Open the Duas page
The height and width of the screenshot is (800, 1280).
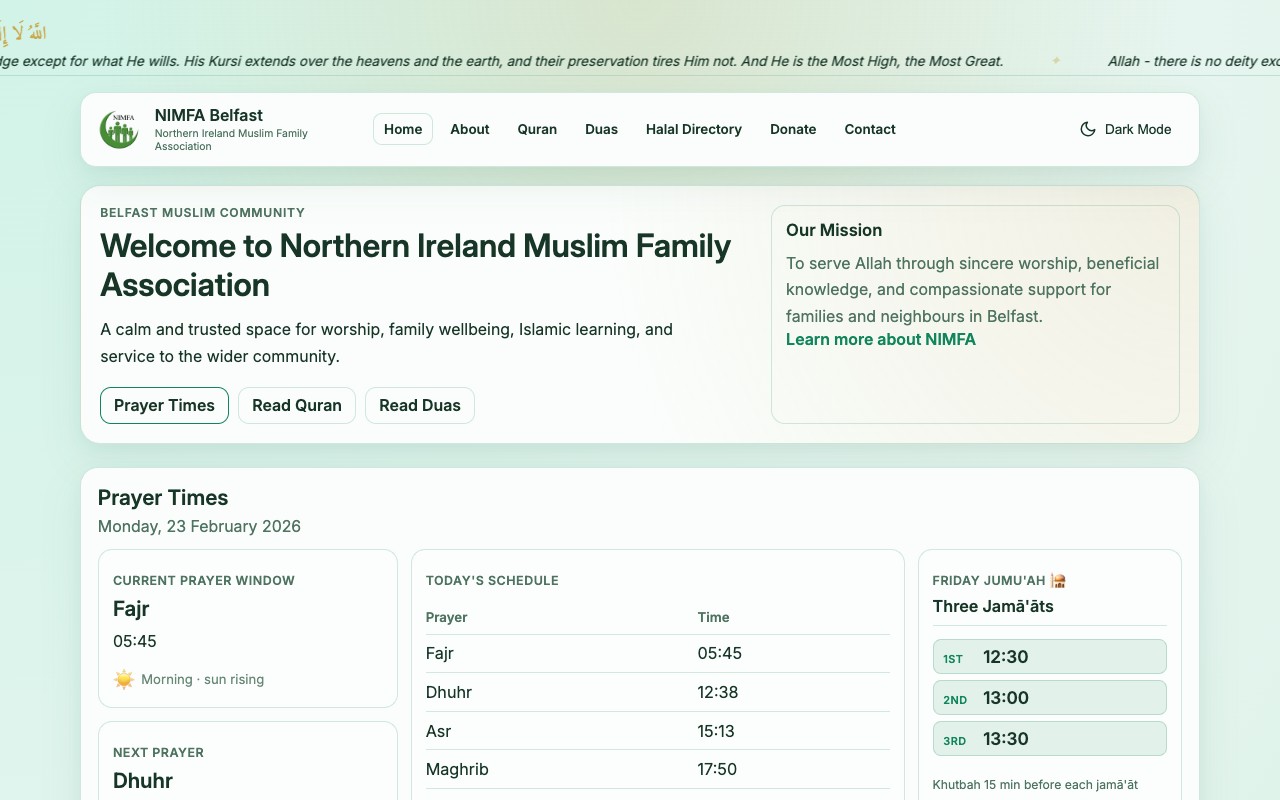(601, 129)
